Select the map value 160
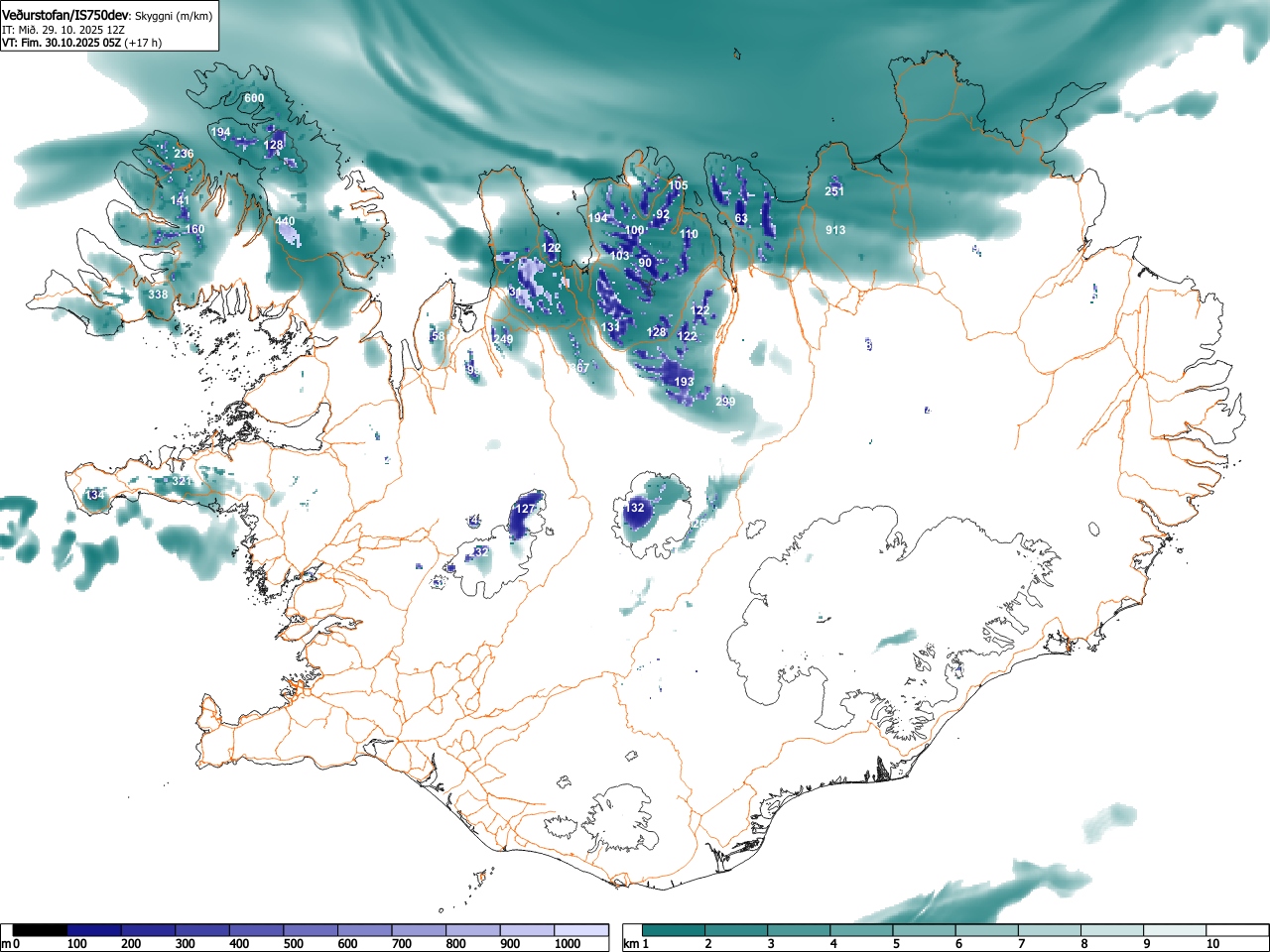The height and width of the screenshot is (952, 1270). coord(194,229)
